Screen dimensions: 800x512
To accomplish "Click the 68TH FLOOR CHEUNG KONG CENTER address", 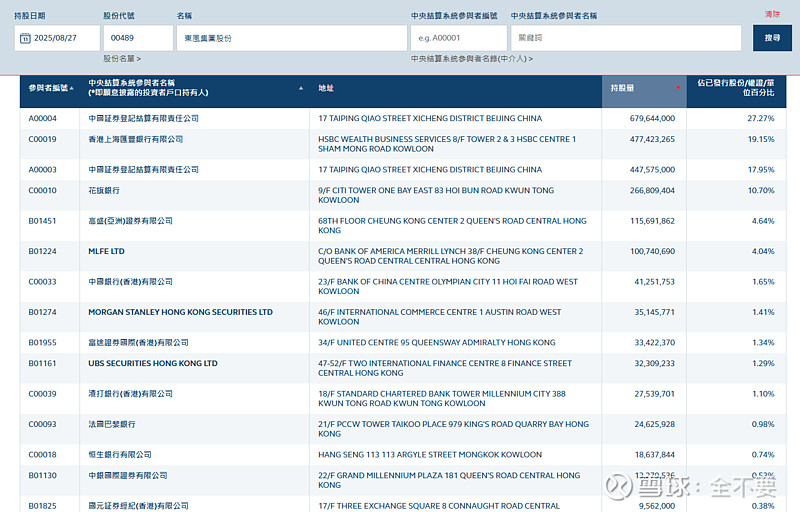I will (x=453, y=225).
